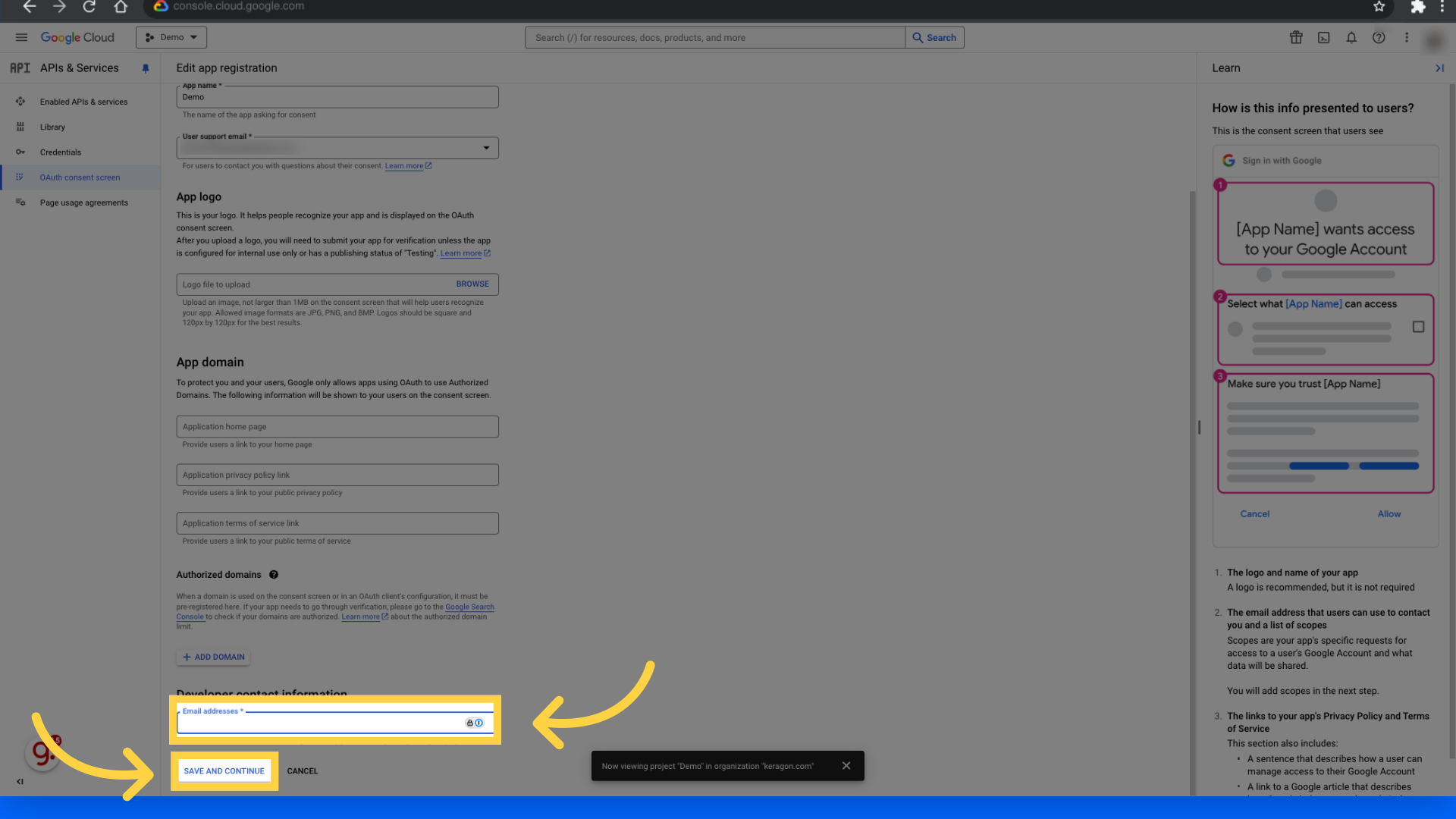Edit the App name field
This screenshot has width=1456, height=819.
[337, 97]
